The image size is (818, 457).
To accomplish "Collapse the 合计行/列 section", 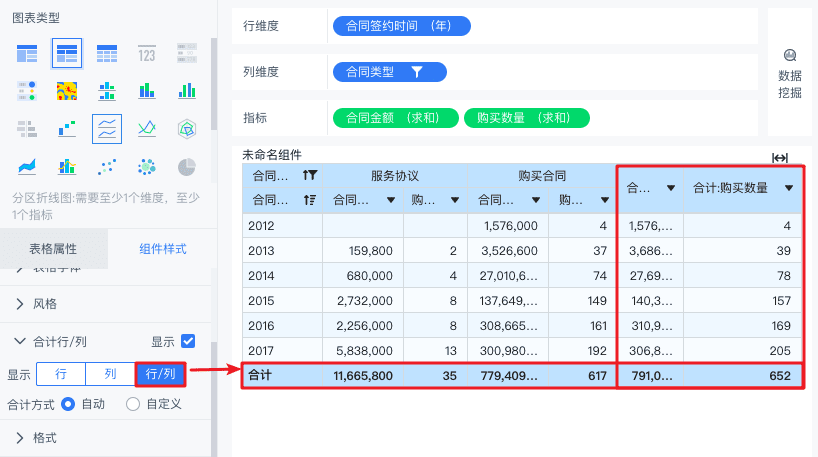I will [x=20, y=341].
